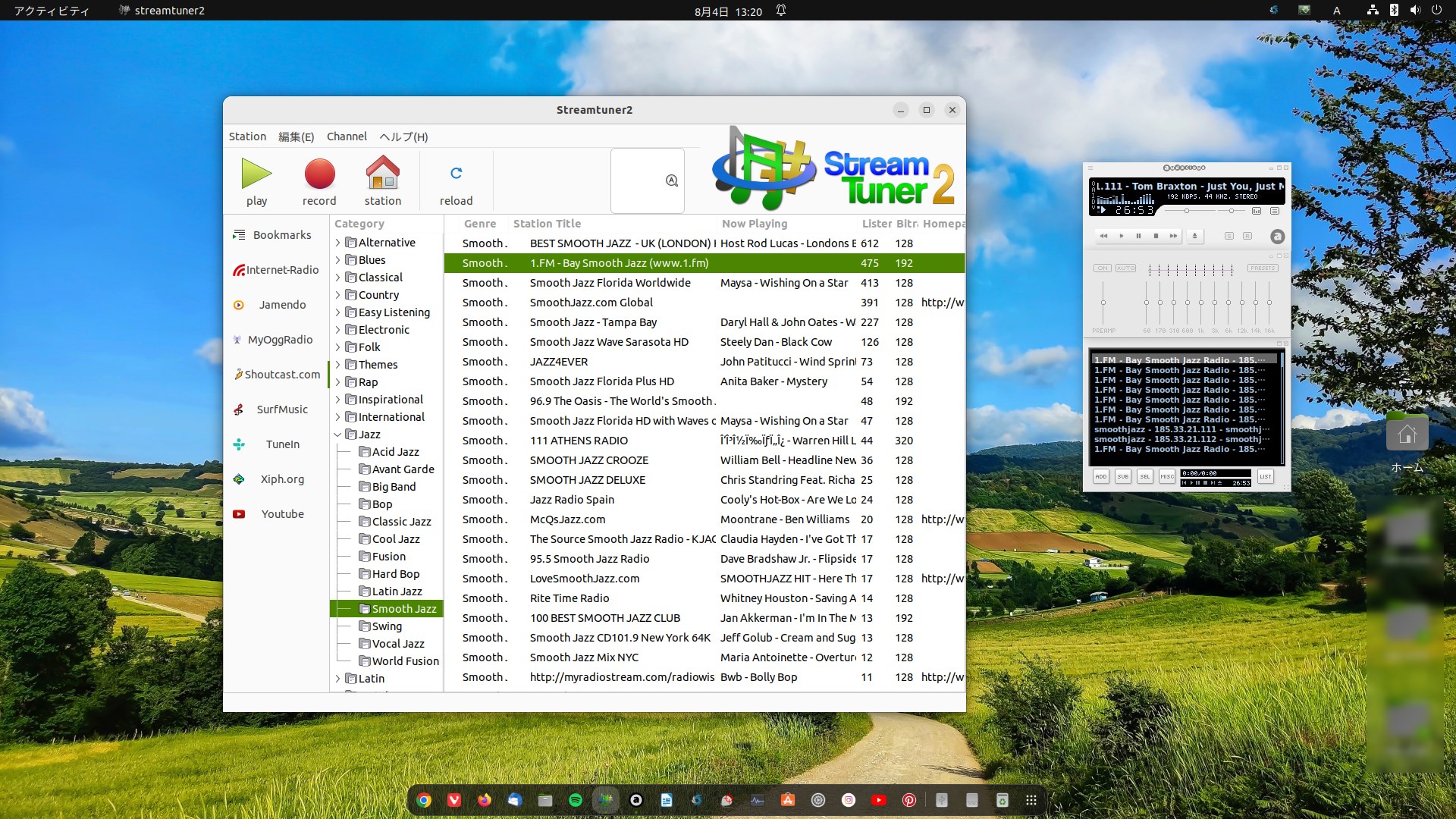Collapse the Jazz category
1456x819 pixels.
pos(338,435)
